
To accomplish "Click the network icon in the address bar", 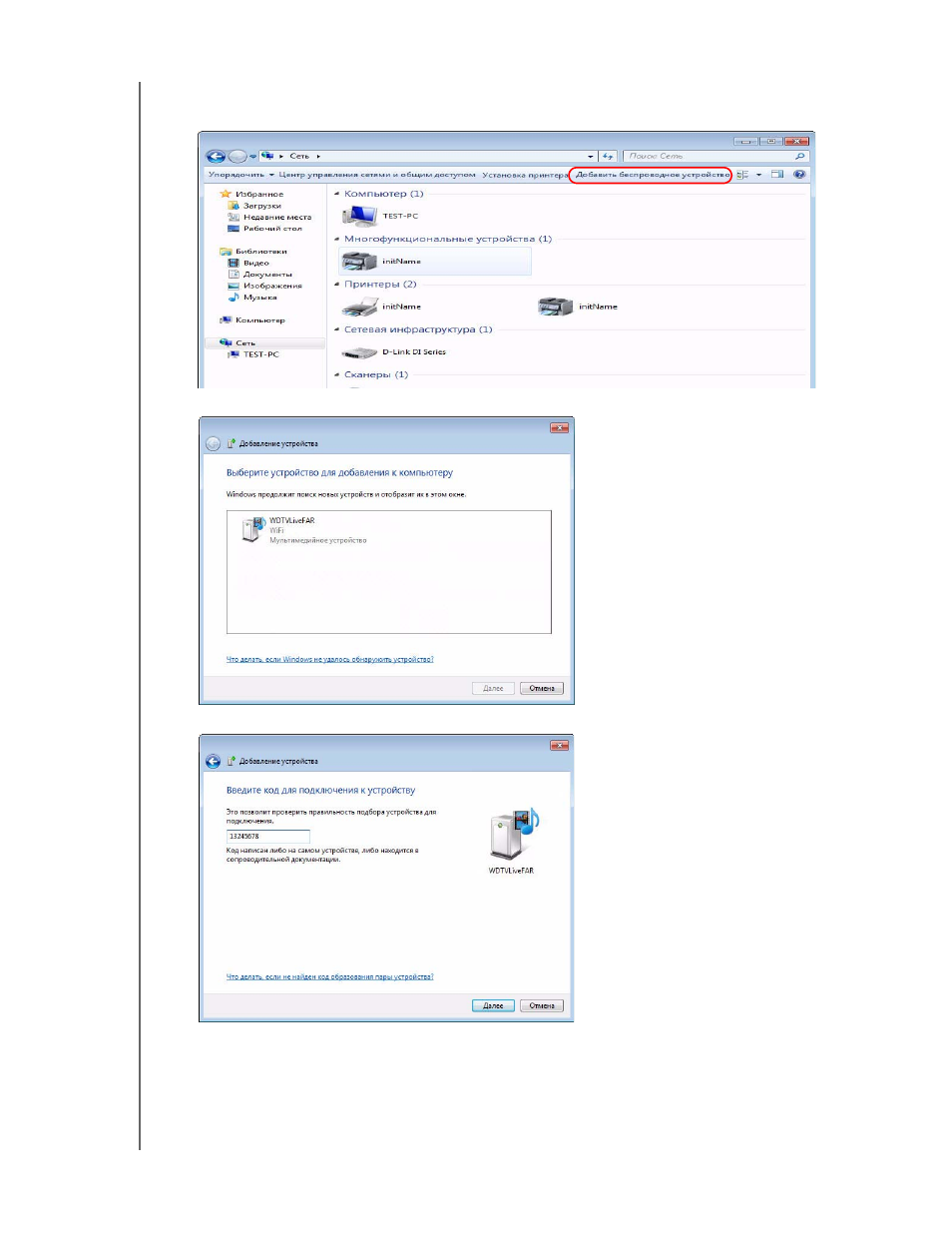I will (x=267, y=156).
